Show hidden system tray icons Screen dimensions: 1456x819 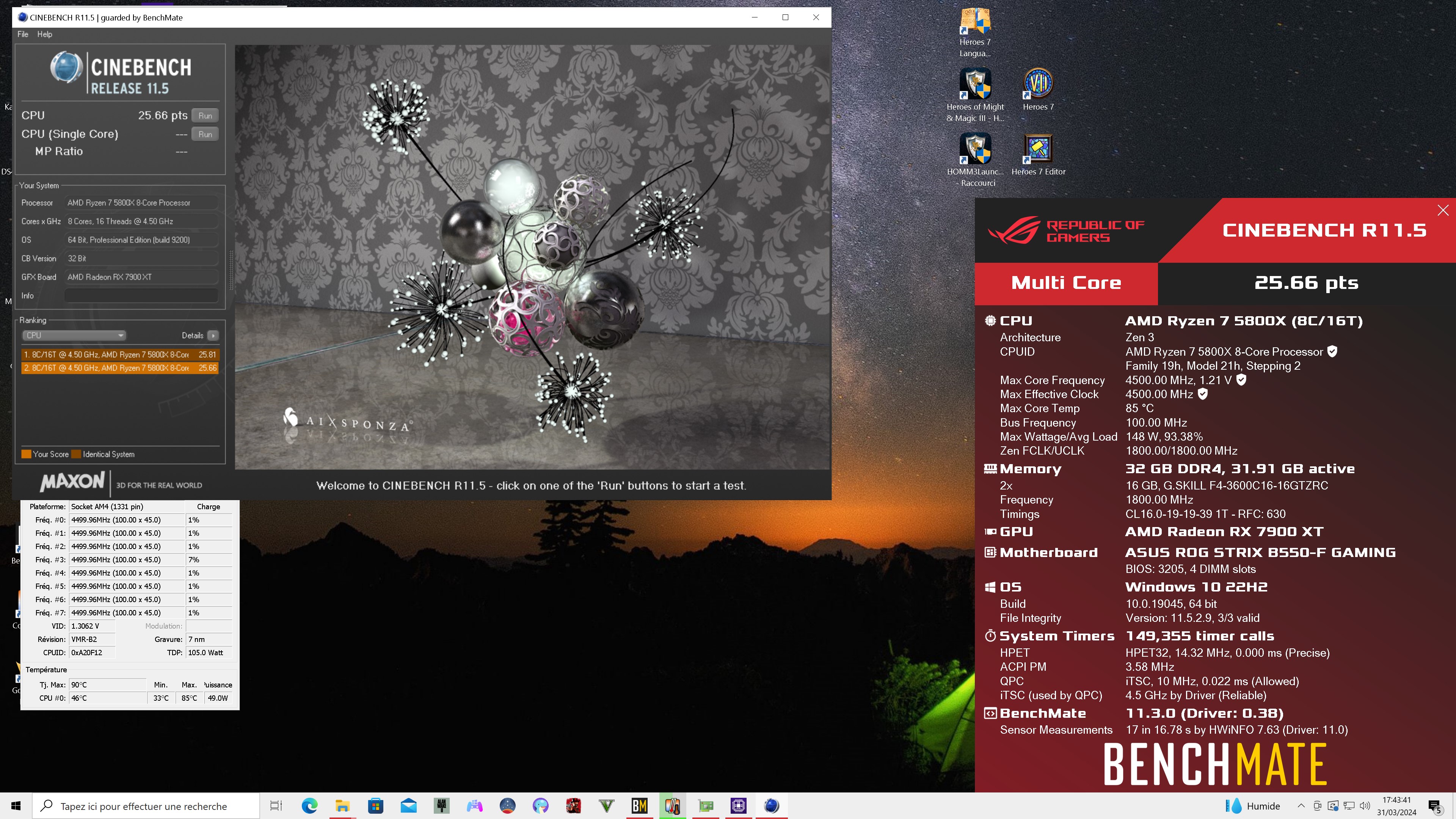click(x=1301, y=806)
